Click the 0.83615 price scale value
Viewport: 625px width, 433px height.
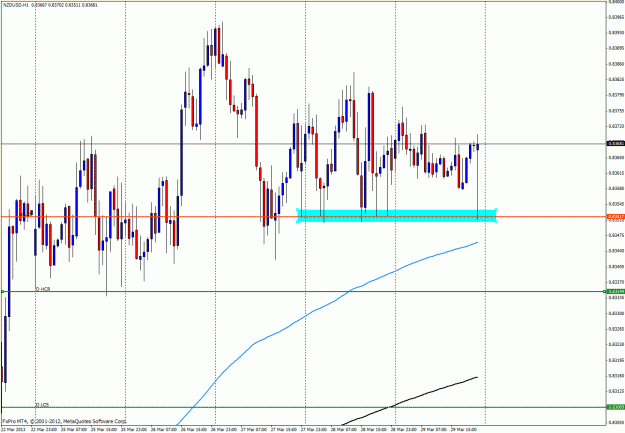pos(616,173)
